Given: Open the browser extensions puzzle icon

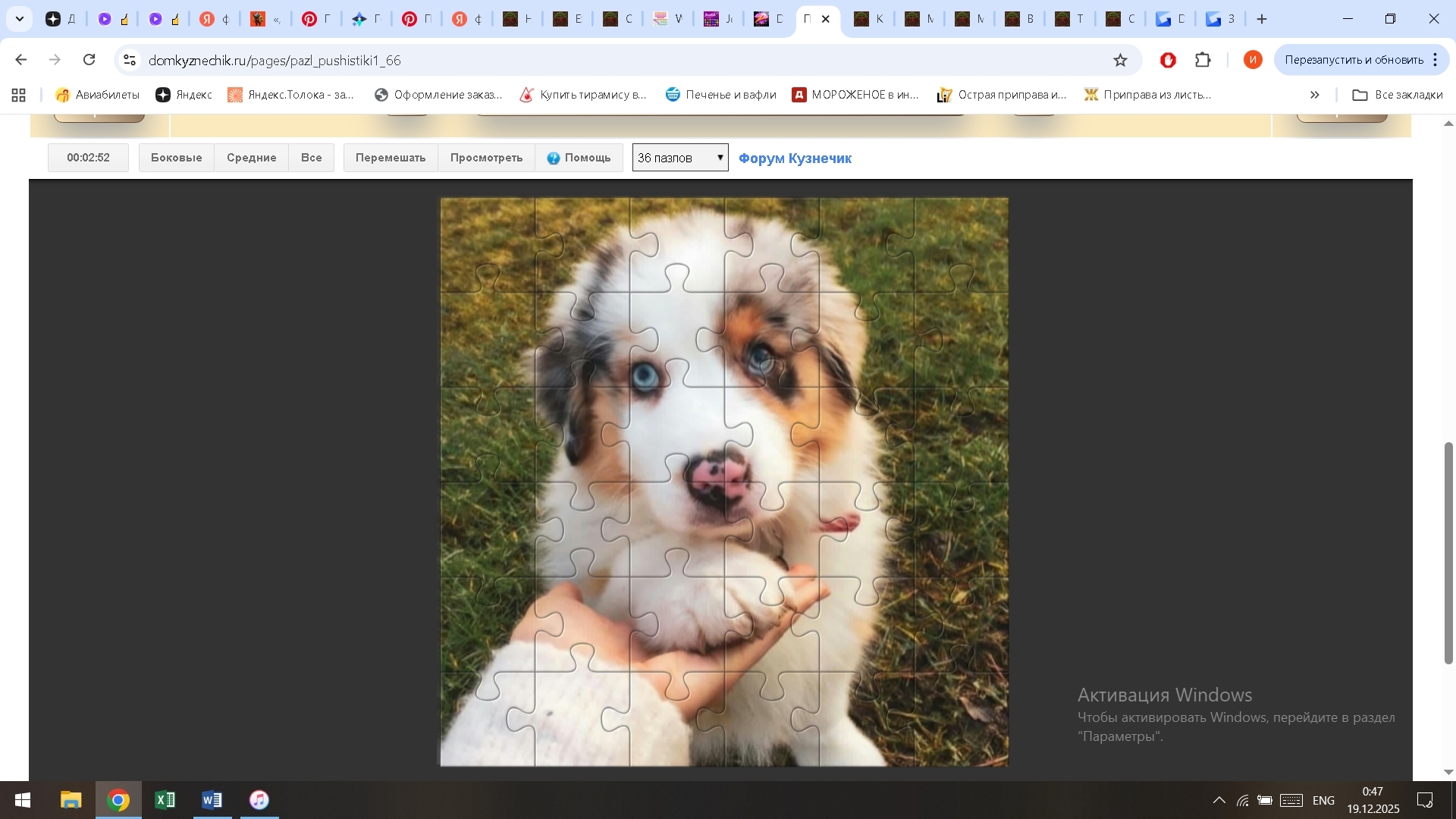Looking at the screenshot, I should [1203, 60].
